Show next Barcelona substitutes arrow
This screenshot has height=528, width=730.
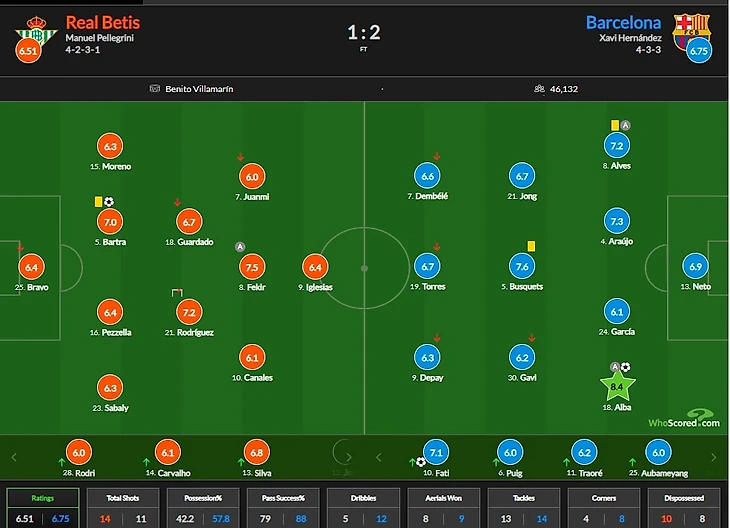714,457
